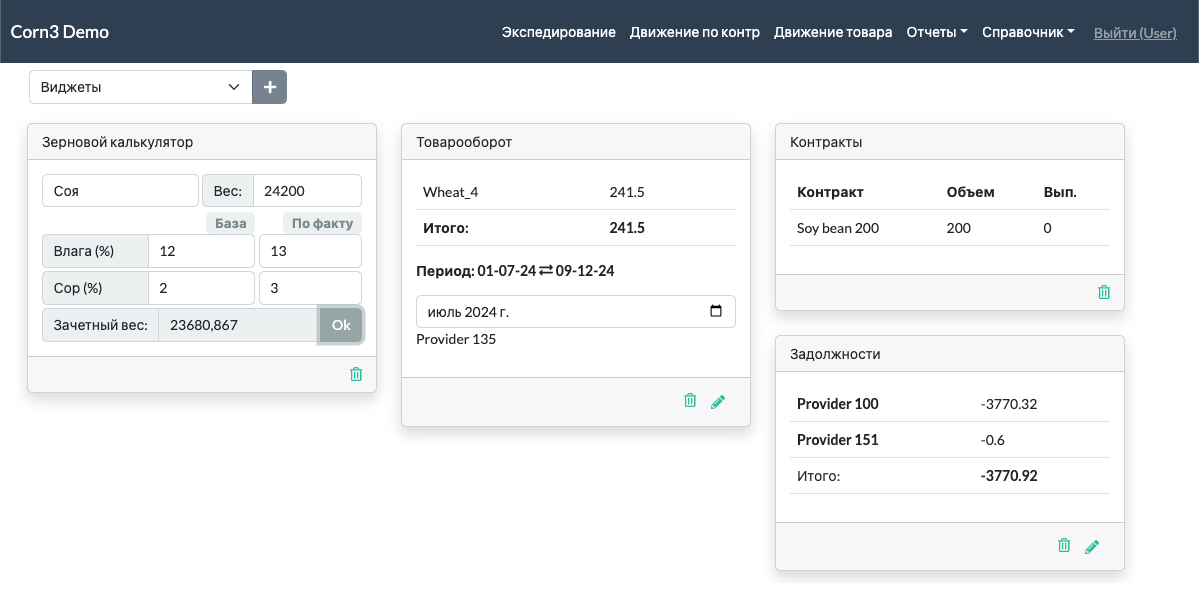Expand the Справочник dropdown menu

coord(1028,32)
